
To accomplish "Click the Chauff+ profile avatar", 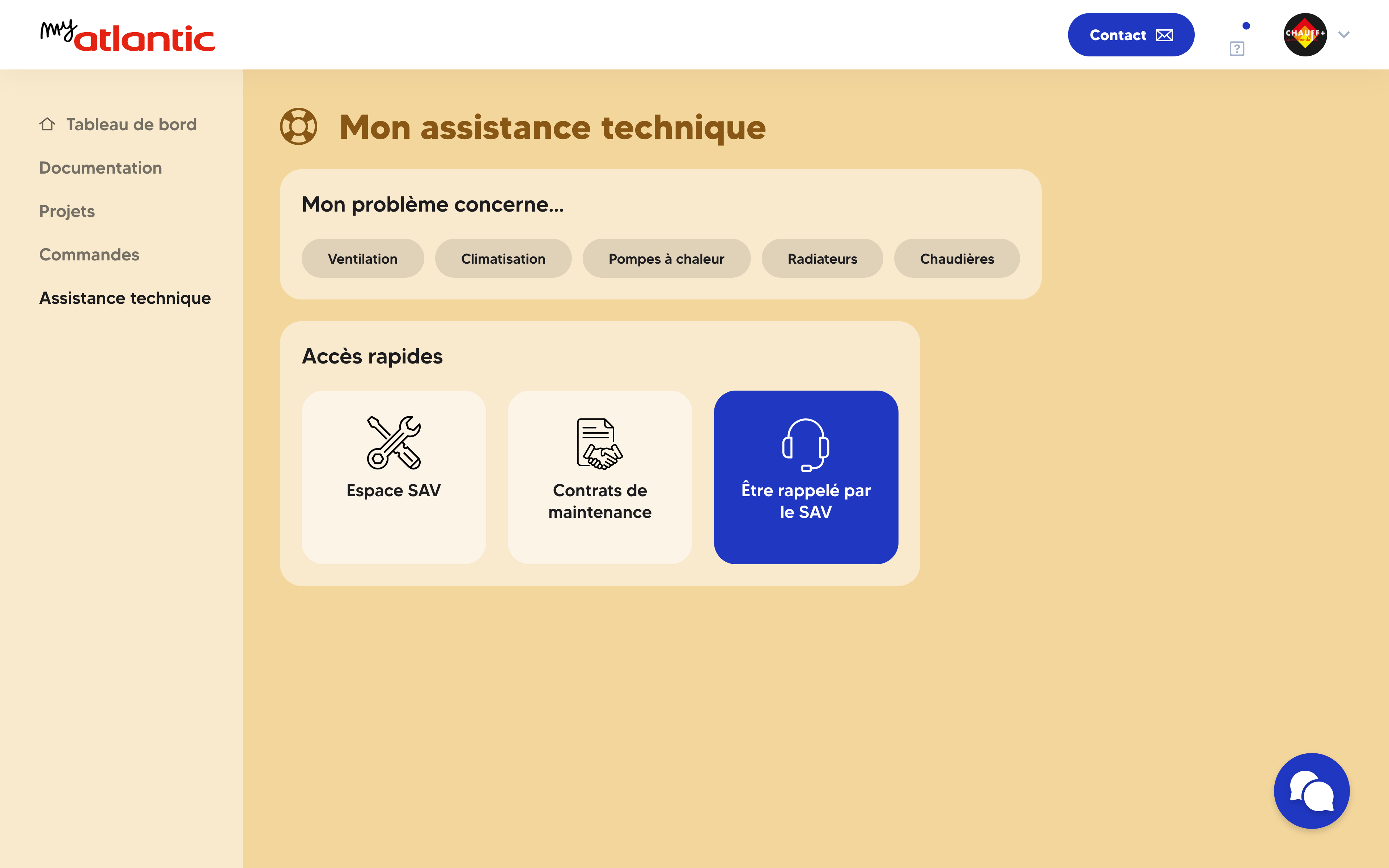I will coord(1305,34).
